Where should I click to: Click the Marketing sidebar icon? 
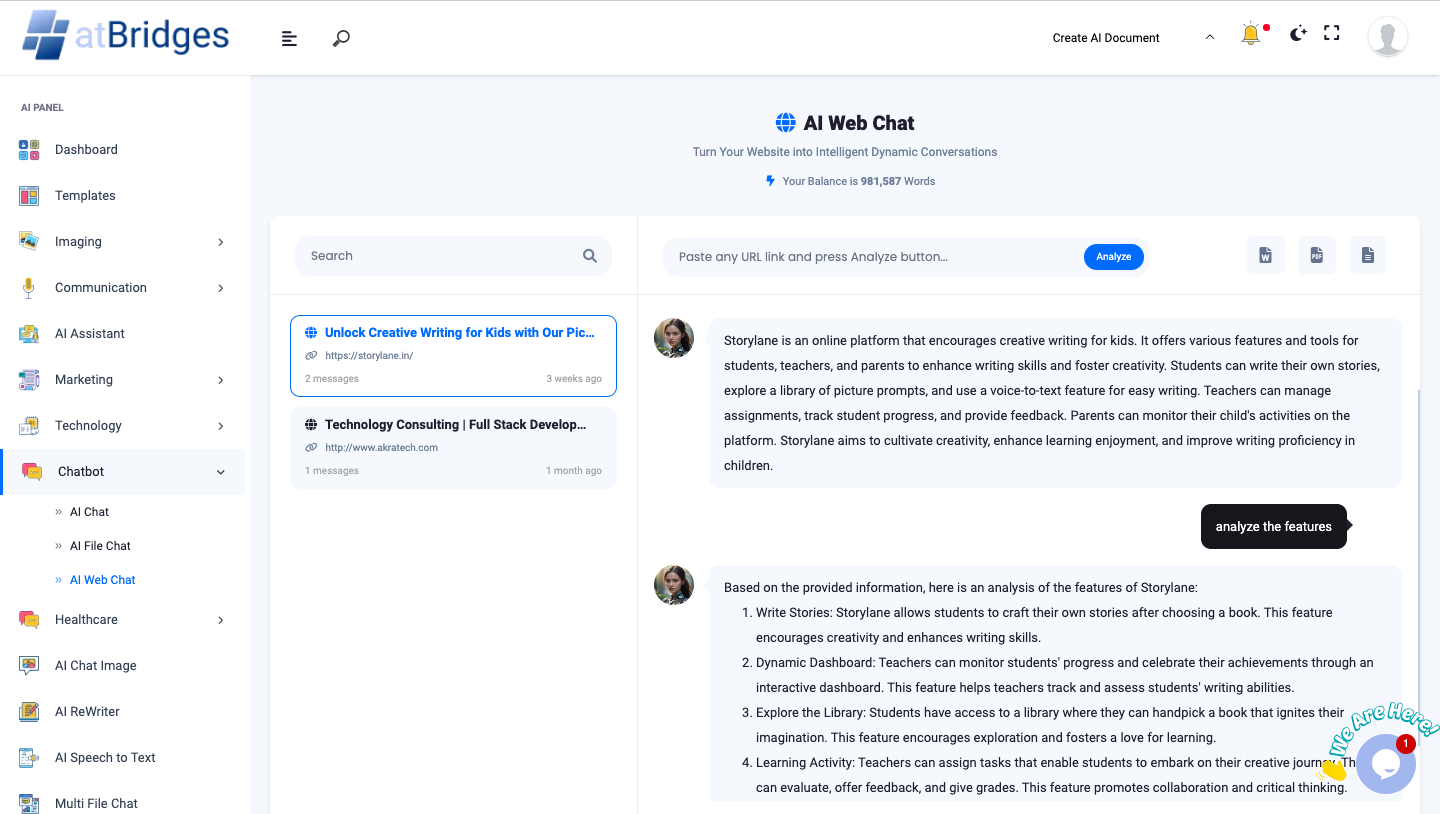click(29, 380)
